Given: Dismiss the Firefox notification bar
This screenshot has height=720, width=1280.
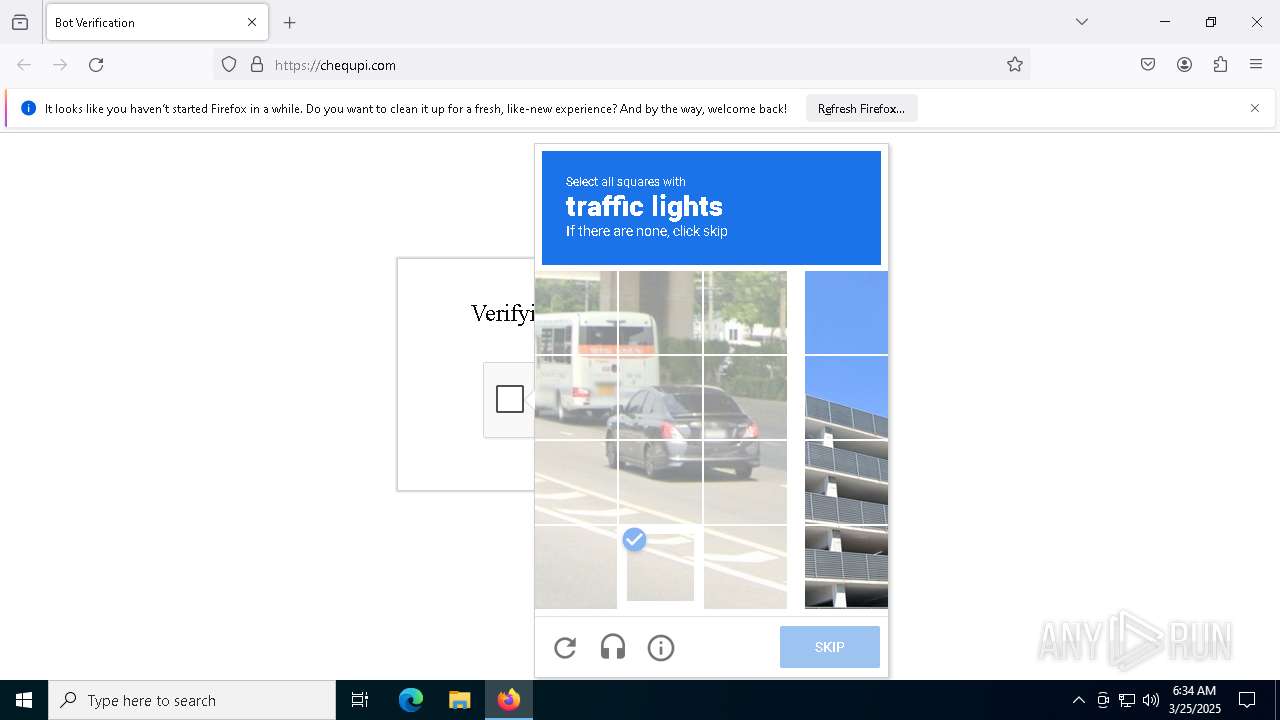Looking at the screenshot, I should (1255, 108).
